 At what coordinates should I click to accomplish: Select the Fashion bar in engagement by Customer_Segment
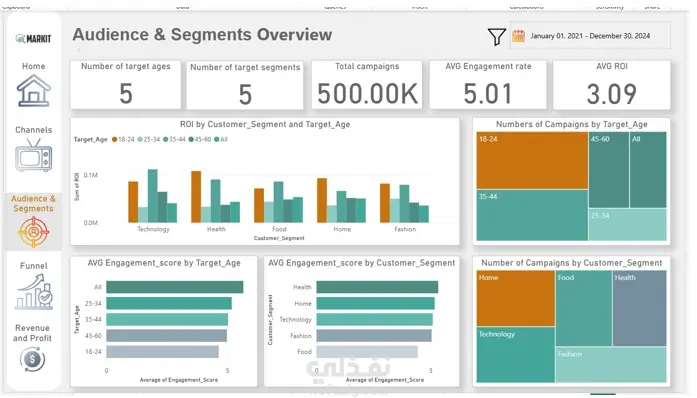(374, 336)
